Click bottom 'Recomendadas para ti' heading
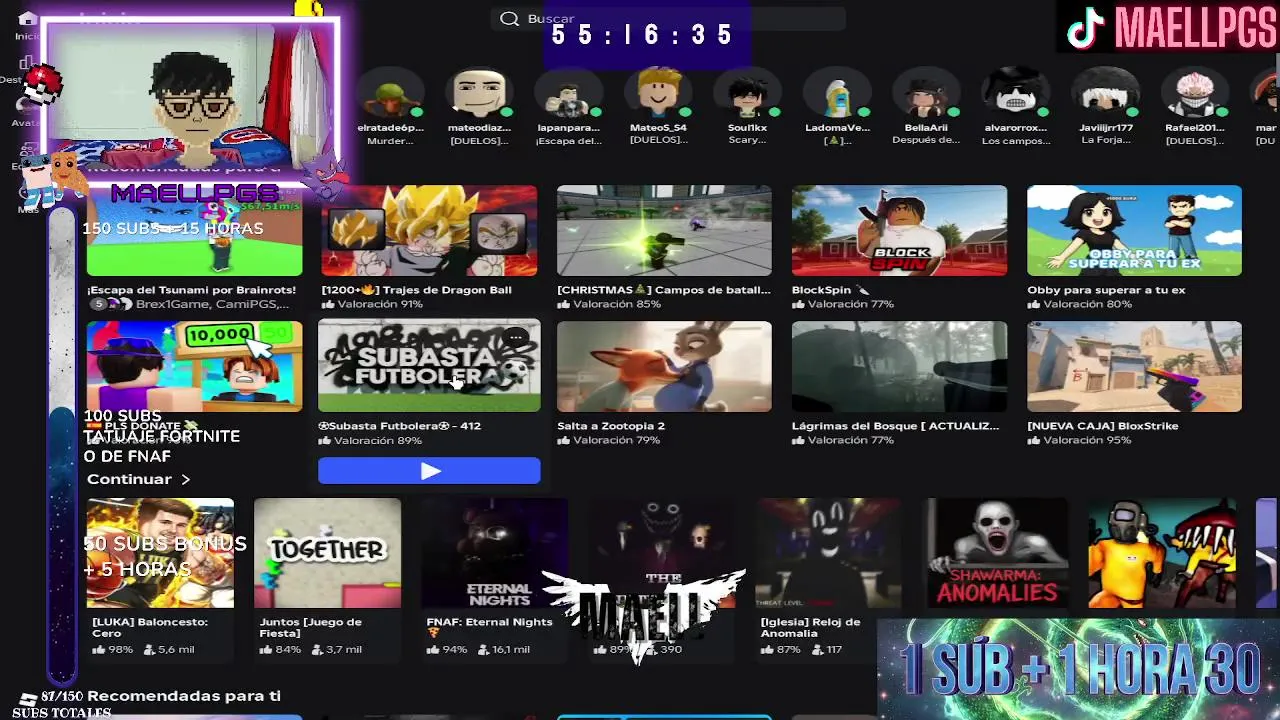Screen dimensions: 1280x720 pos(184,696)
